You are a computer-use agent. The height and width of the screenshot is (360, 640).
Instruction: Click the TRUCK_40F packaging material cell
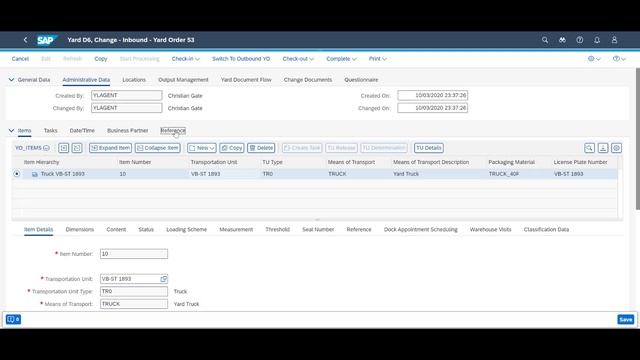point(504,174)
